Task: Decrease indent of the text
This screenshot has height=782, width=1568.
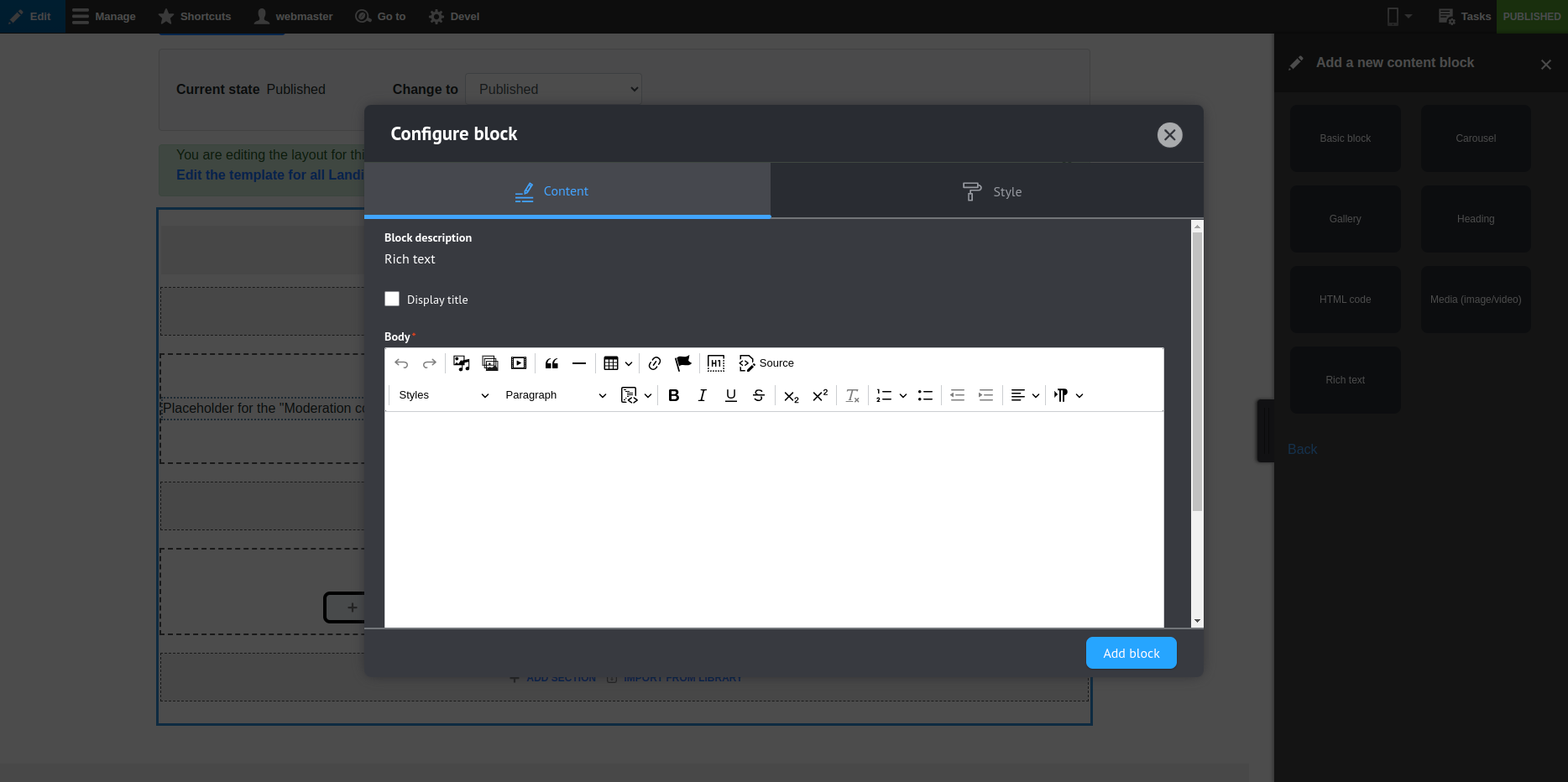Action: (958, 395)
